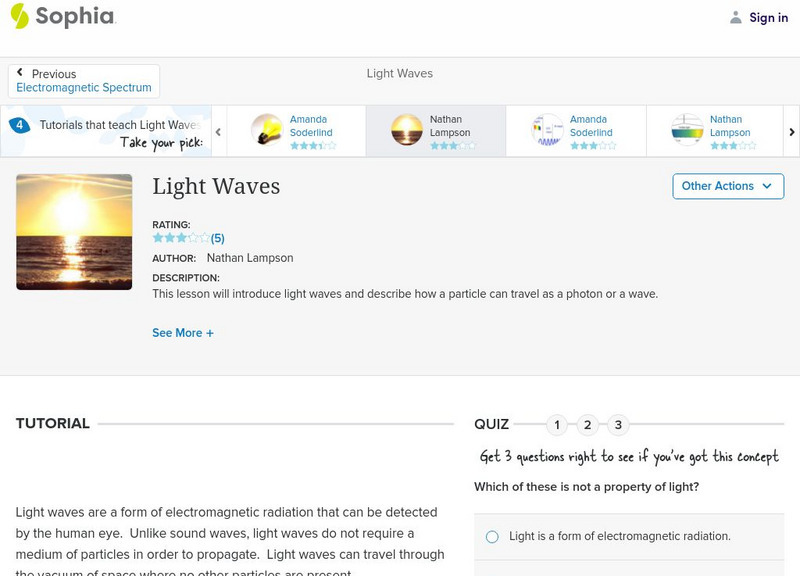The image size is (800, 576).
Task: Select 'Light is a form of electromagnetic radiation' option
Action: [492, 537]
